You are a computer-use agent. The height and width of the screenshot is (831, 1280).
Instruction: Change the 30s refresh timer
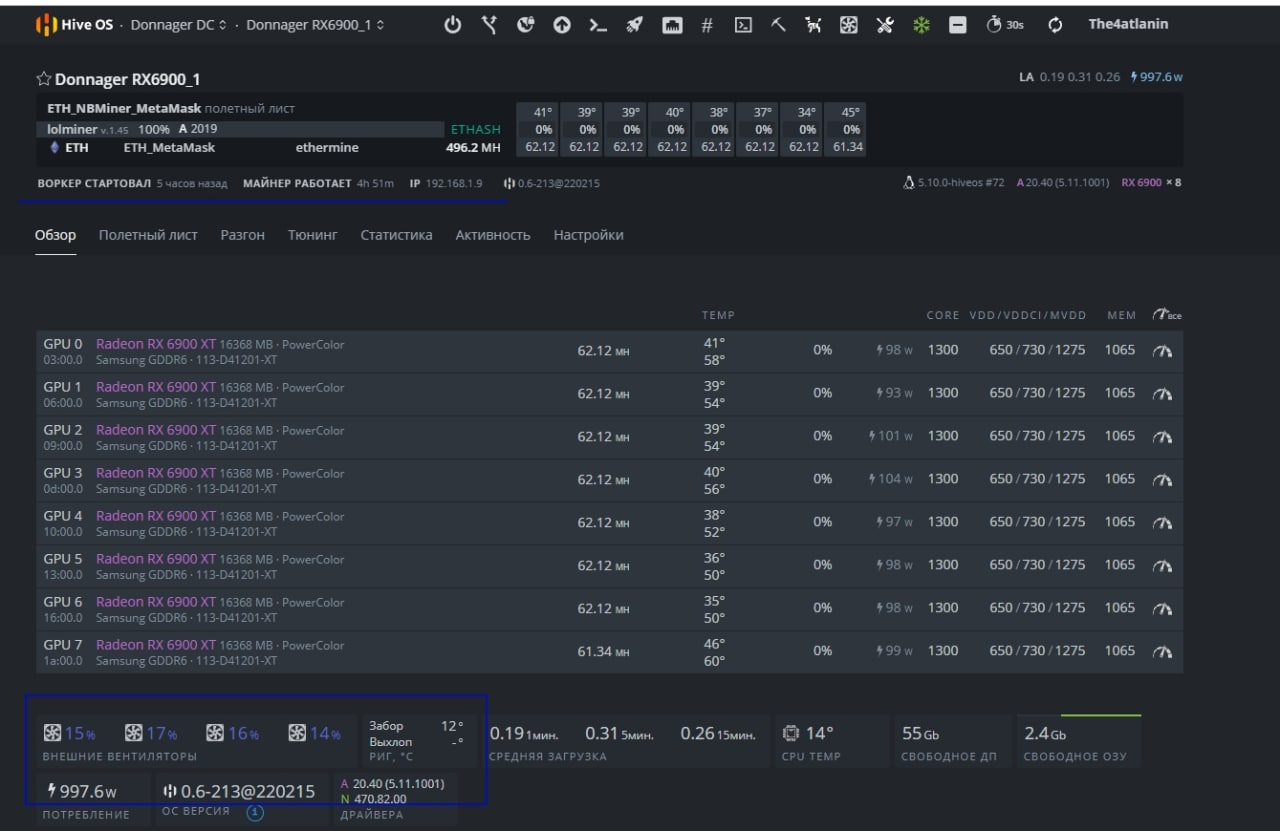coord(1005,25)
